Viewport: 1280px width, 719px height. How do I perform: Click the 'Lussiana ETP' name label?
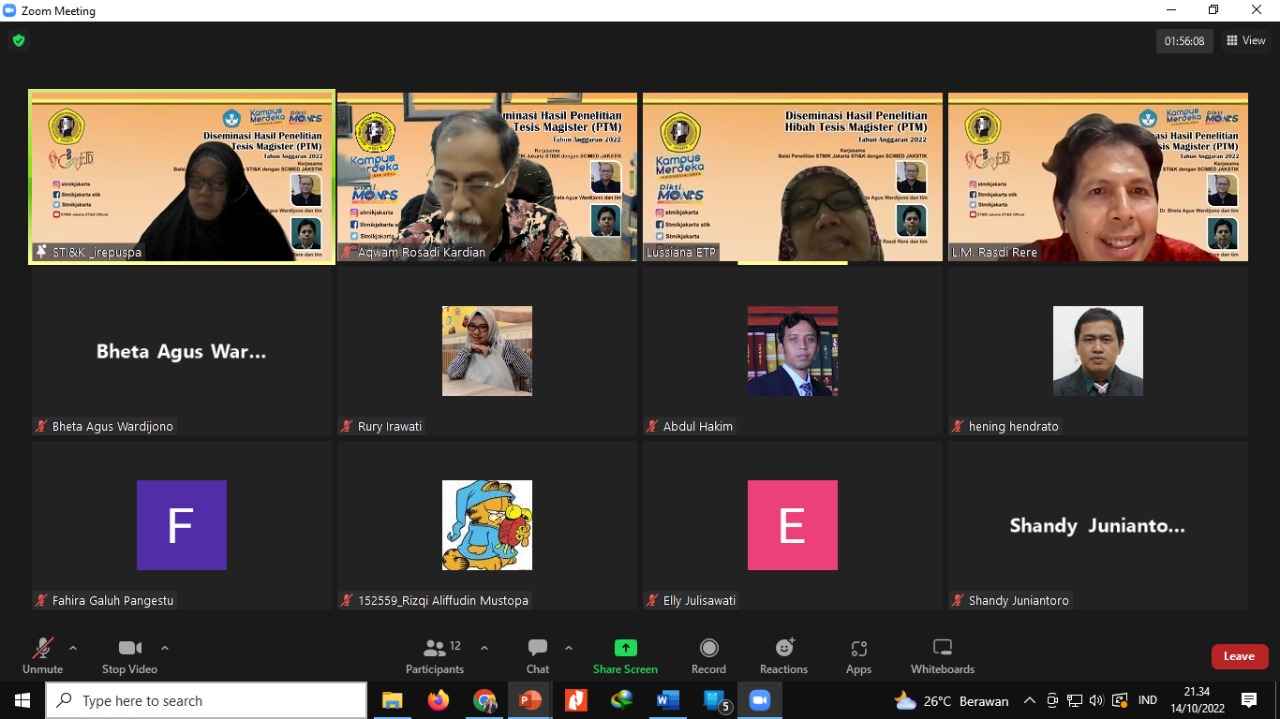680,252
